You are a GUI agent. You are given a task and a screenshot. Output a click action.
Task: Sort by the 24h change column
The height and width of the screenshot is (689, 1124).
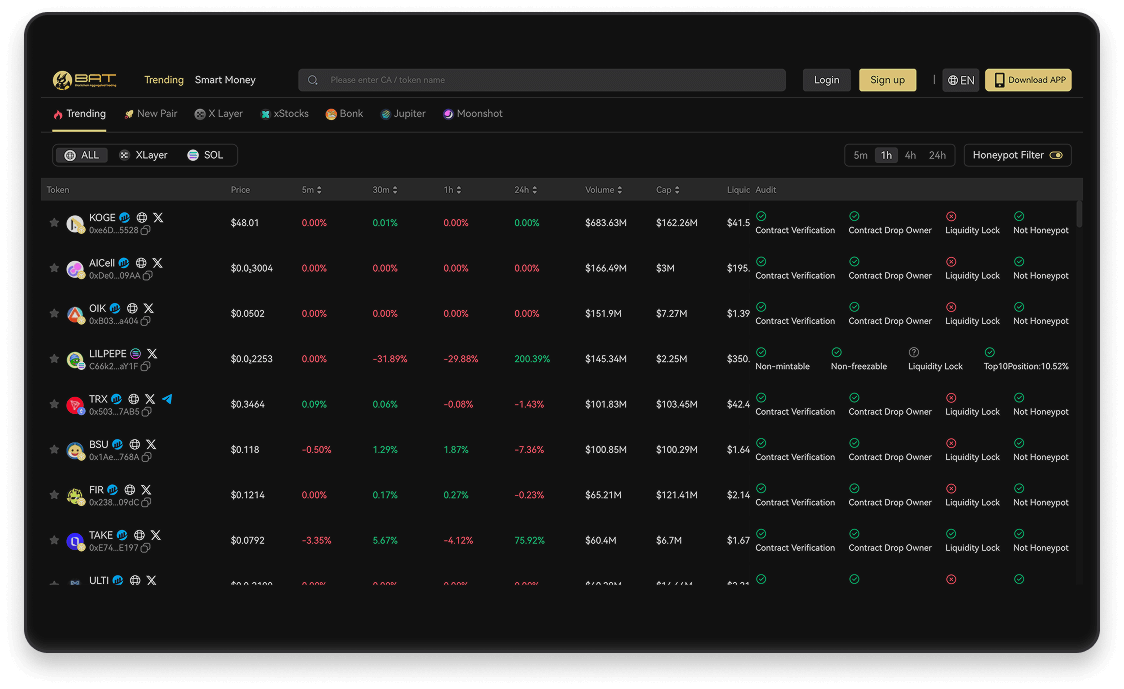pyautogui.click(x=525, y=190)
